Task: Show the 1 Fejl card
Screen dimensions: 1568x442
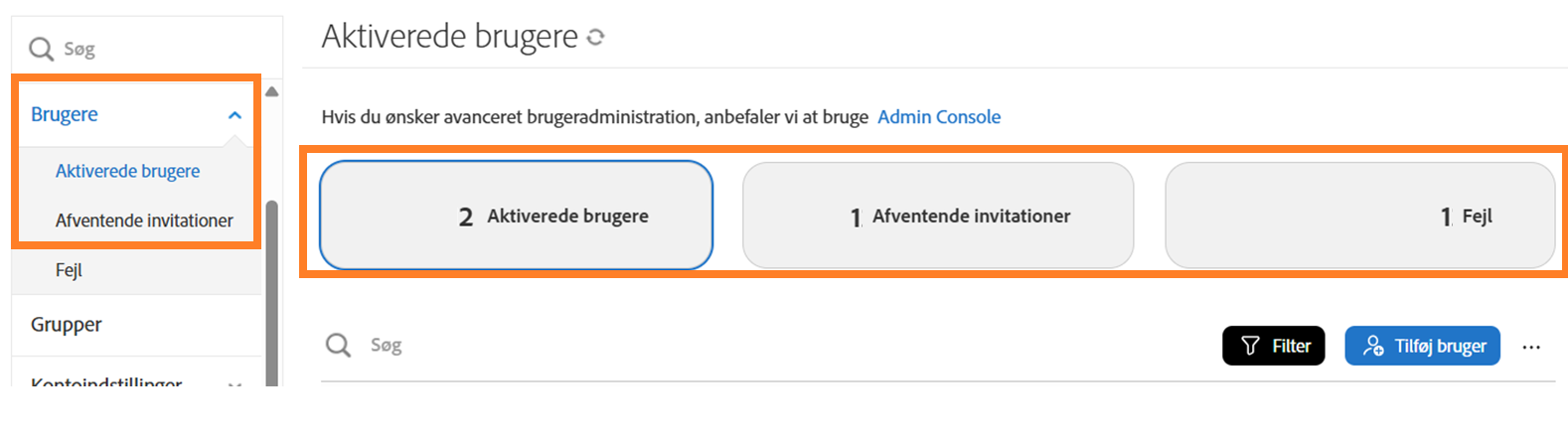Action: point(1359,216)
